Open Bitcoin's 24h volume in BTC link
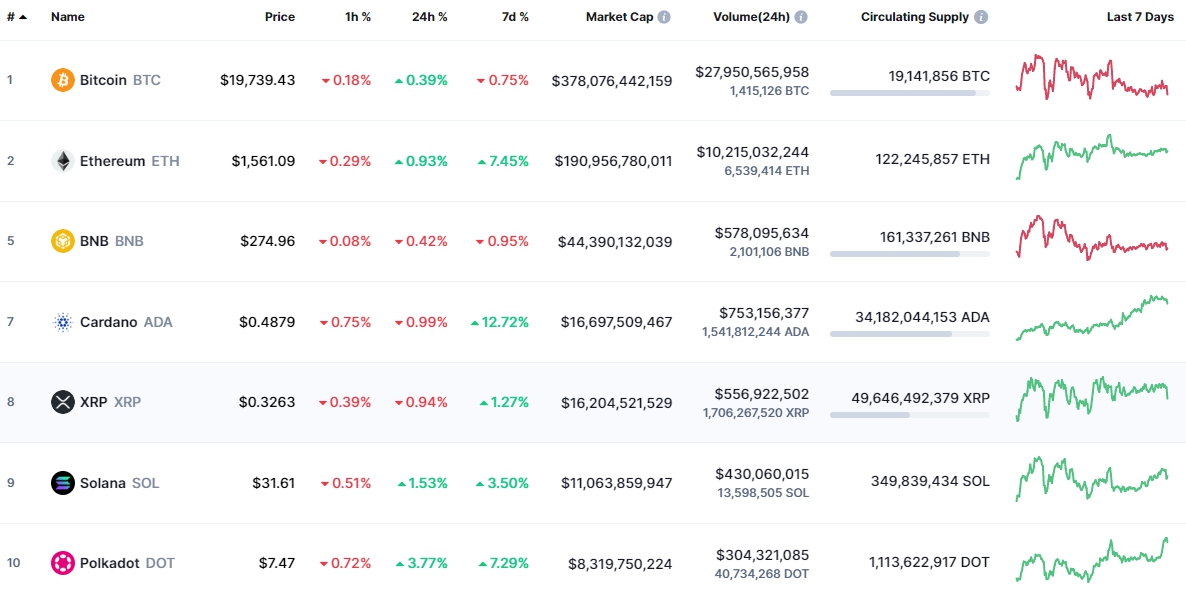Viewport: 1186px width, 601px height. coord(769,91)
